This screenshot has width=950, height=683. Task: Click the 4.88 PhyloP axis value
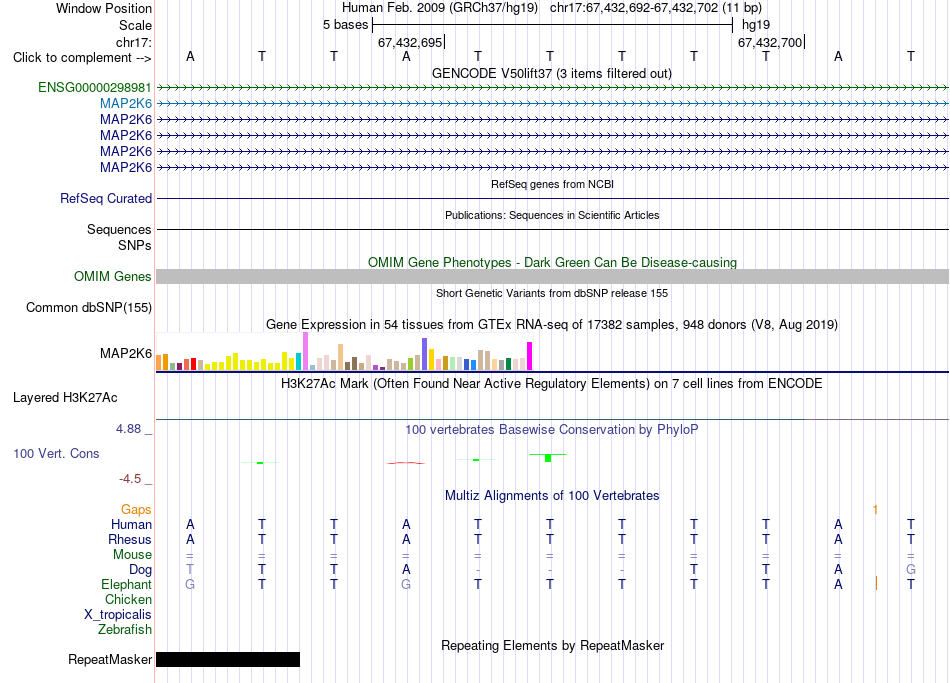click(128, 429)
